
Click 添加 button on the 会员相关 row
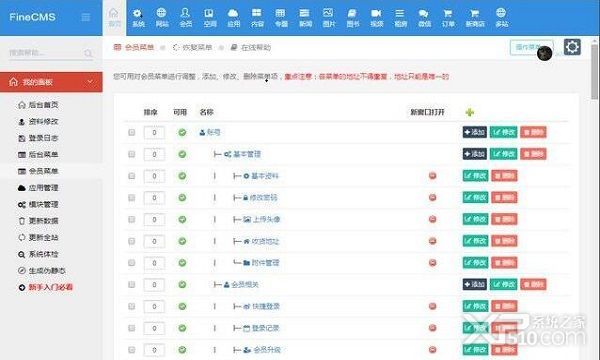474,285
